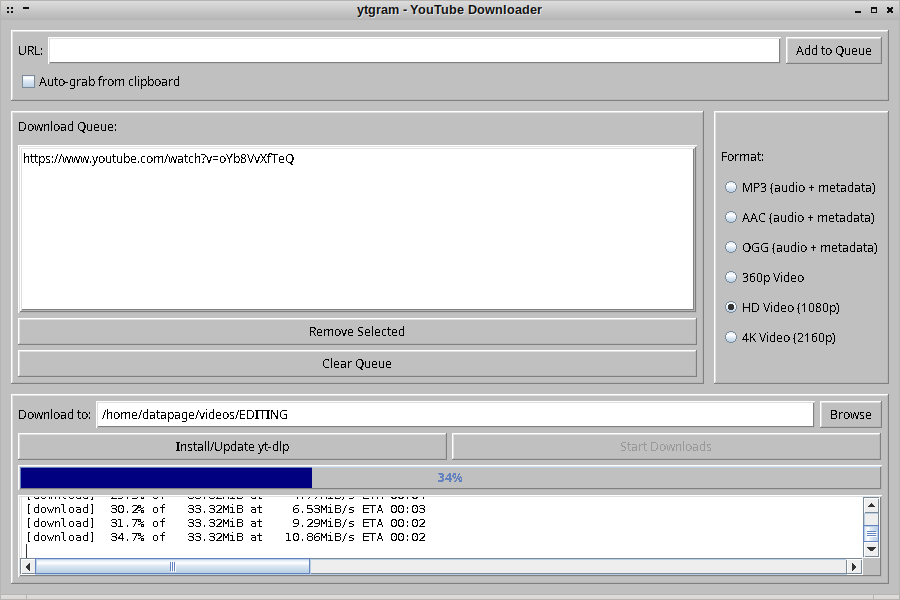Pick OGG (audio + metadata) format

731,247
